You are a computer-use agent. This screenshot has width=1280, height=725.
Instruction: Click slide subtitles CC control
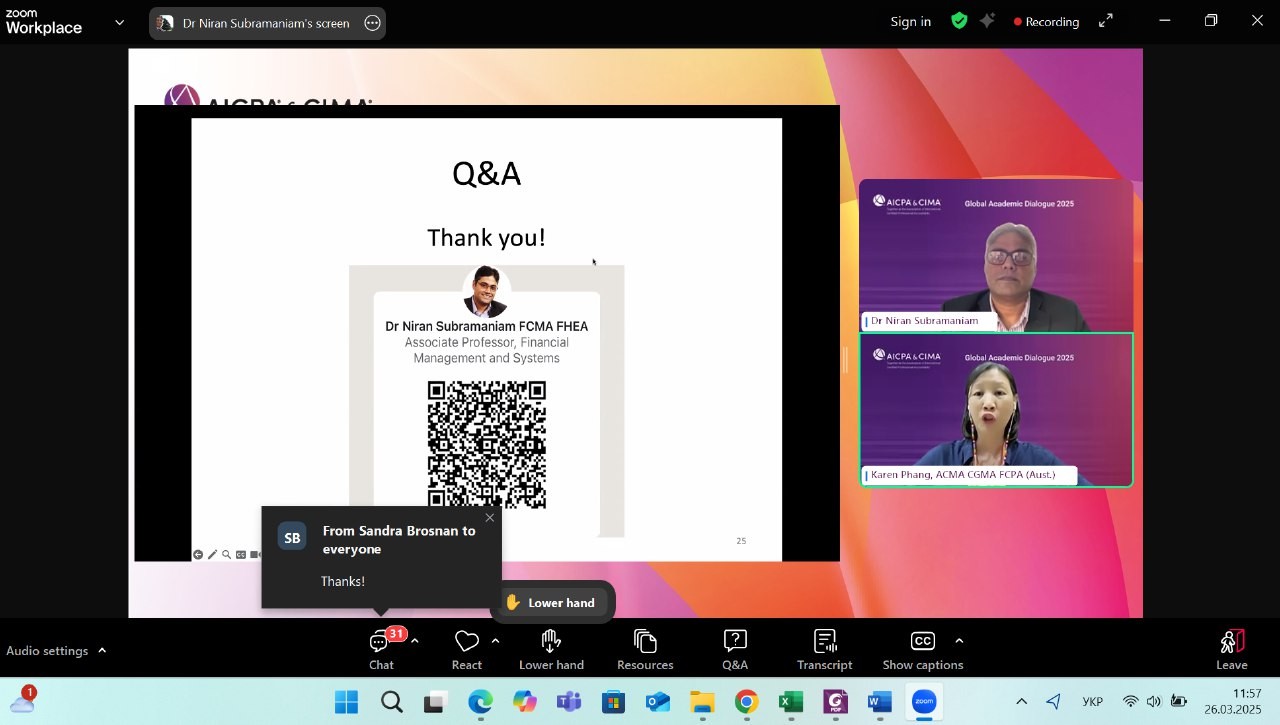[240, 554]
